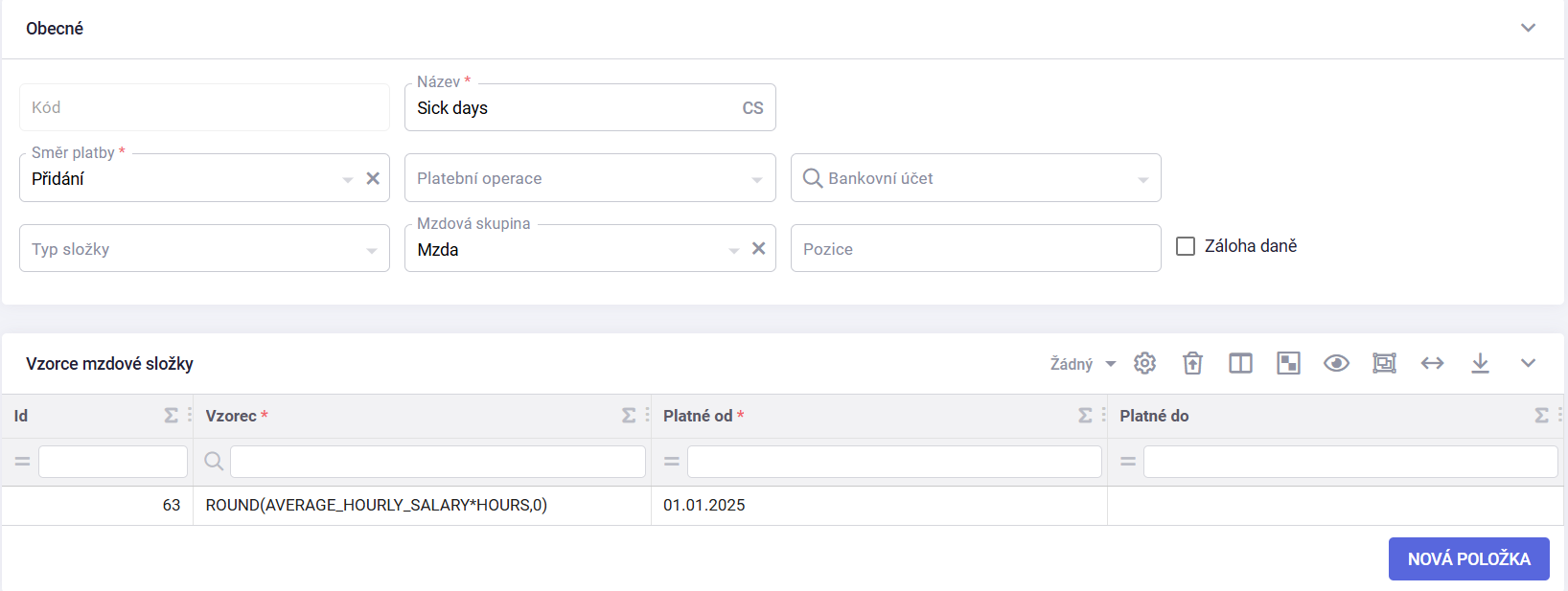Click equals filter operator for Platné od
This screenshot has height=591, width=1568.
click(x=672, y=462)
